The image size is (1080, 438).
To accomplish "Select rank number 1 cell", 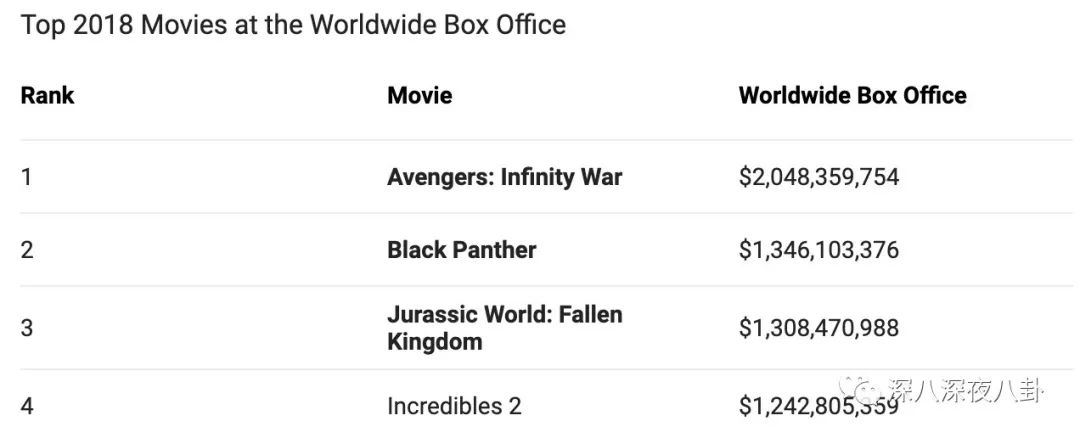I will (27, 177).
